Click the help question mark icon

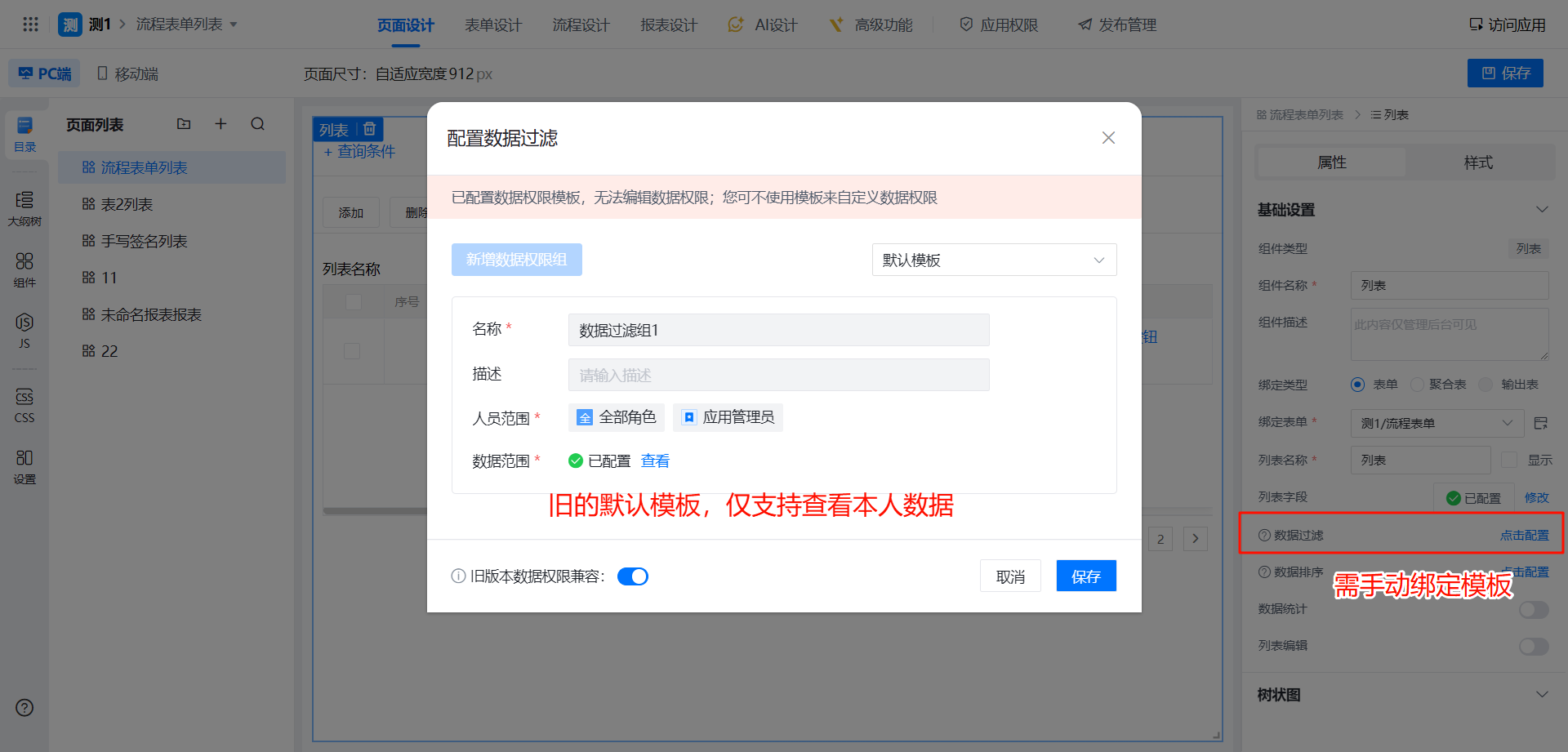click(24, 708)
